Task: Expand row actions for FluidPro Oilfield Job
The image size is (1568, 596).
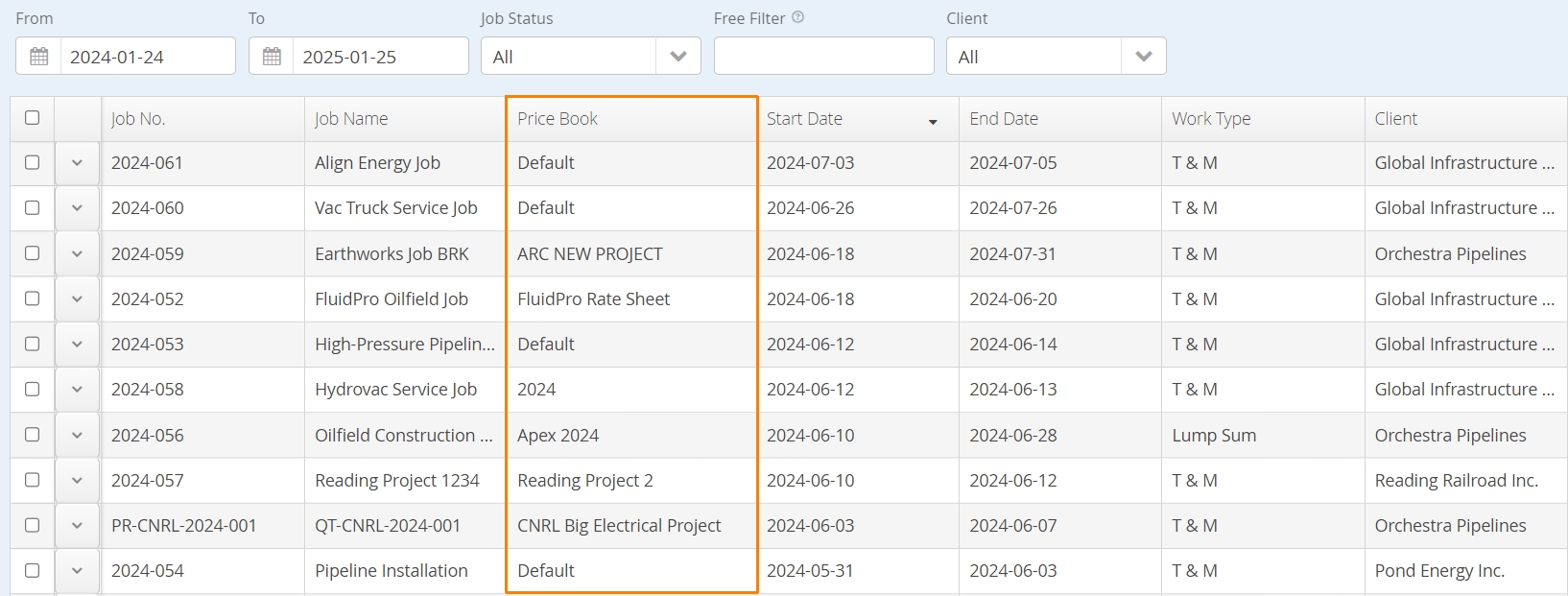Action: click(77, 298)
